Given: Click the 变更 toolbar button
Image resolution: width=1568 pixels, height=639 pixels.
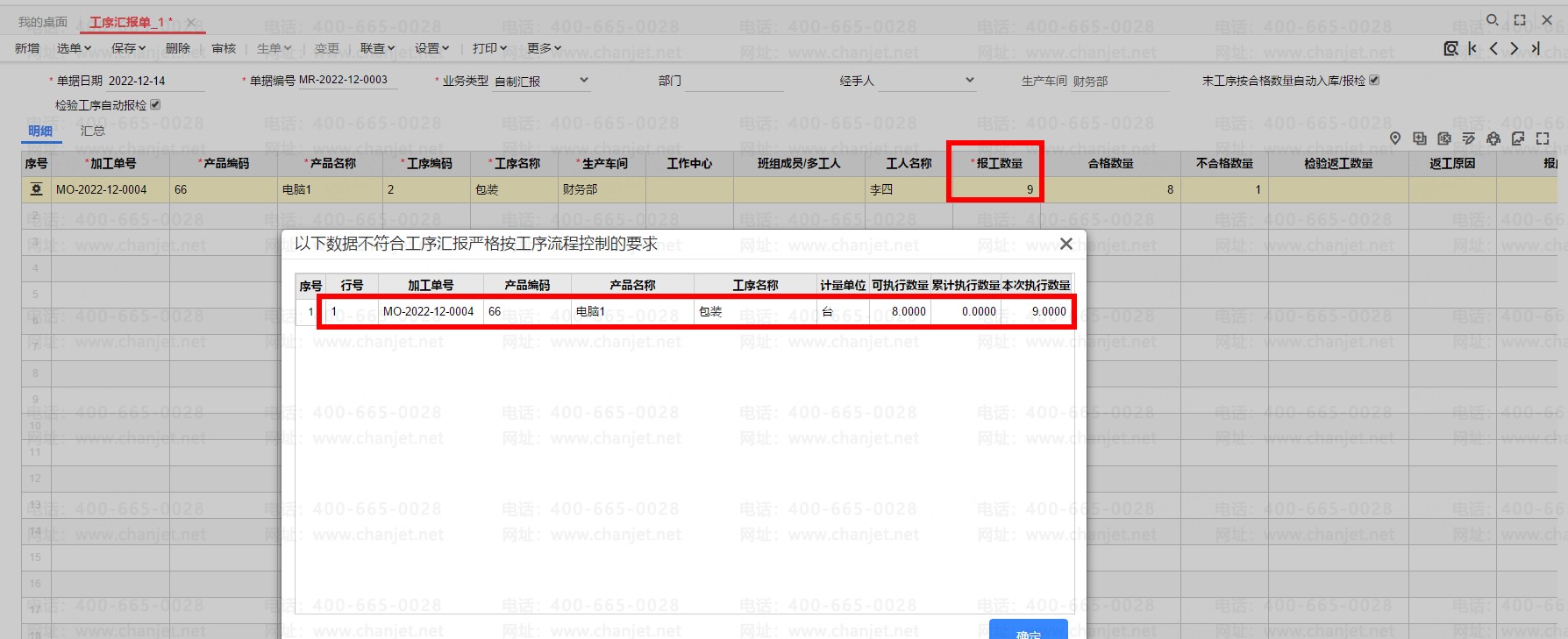Looking at the screenshot, I should [326, 48].
